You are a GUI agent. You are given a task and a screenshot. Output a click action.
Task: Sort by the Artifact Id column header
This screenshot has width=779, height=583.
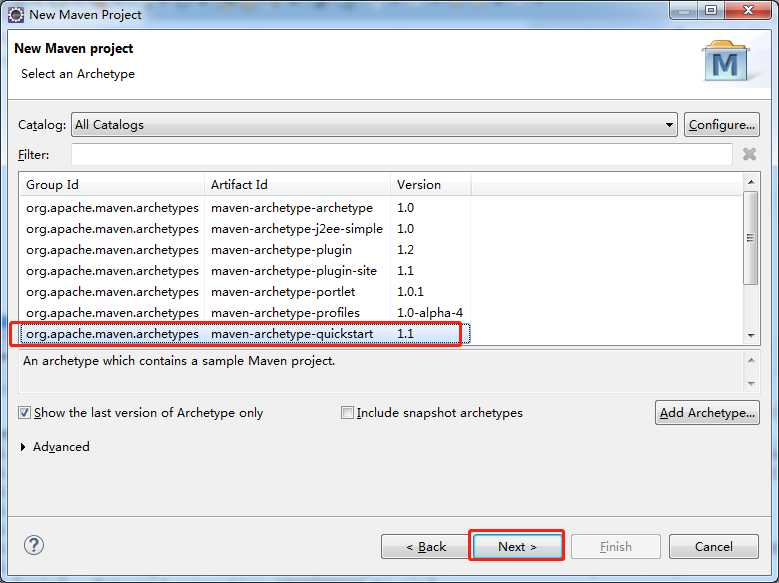pyautogui.click(x=297, y=184)
